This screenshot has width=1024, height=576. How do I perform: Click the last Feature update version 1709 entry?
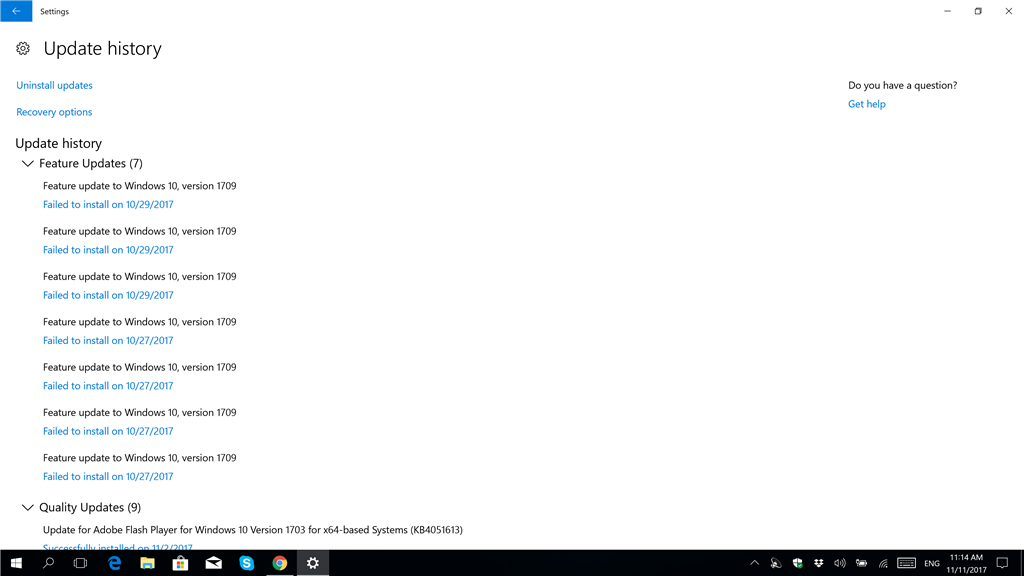point(140,458)
